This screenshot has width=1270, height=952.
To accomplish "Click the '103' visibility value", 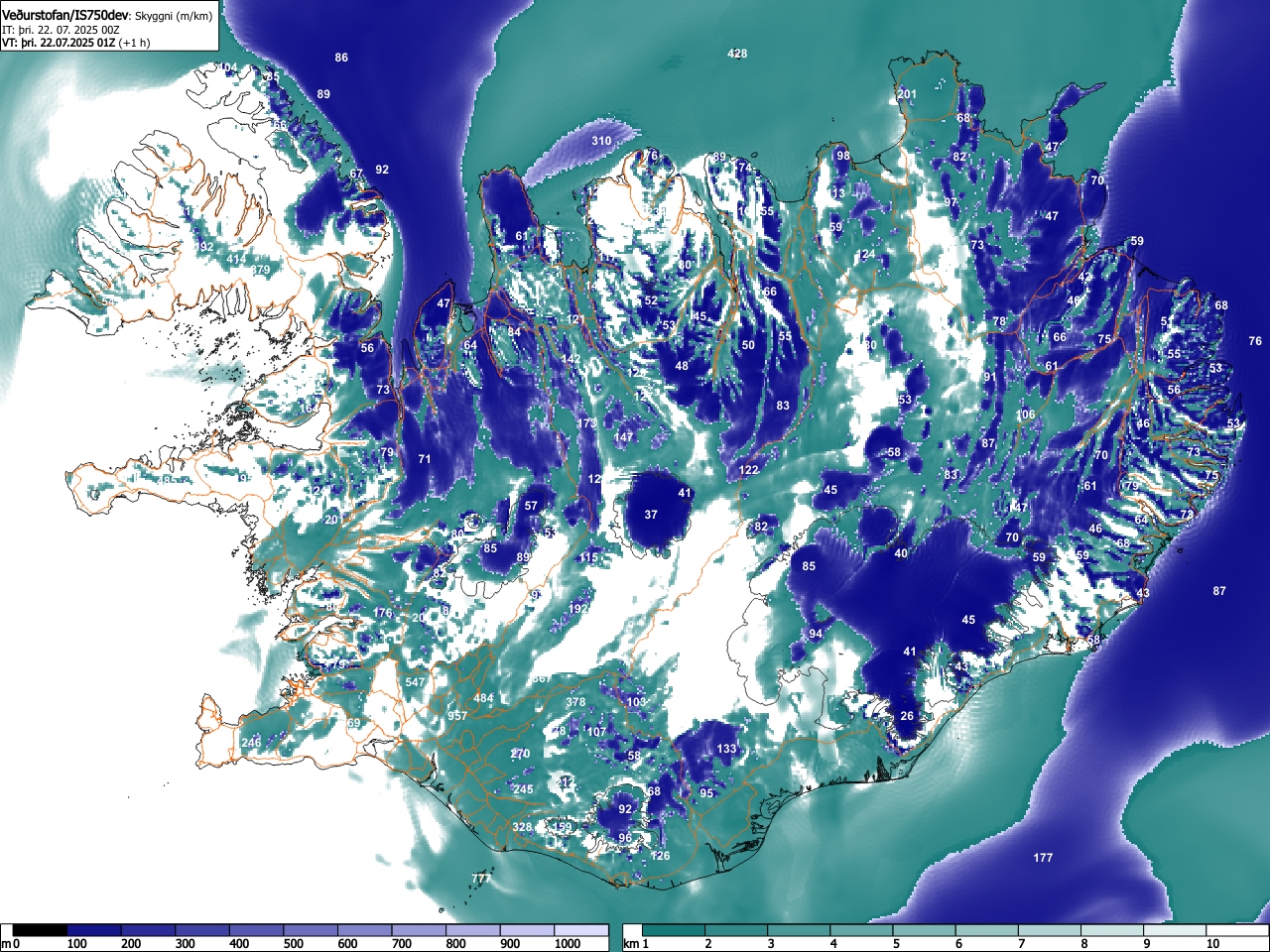I will pyautogui.click(x=636, y=702).
